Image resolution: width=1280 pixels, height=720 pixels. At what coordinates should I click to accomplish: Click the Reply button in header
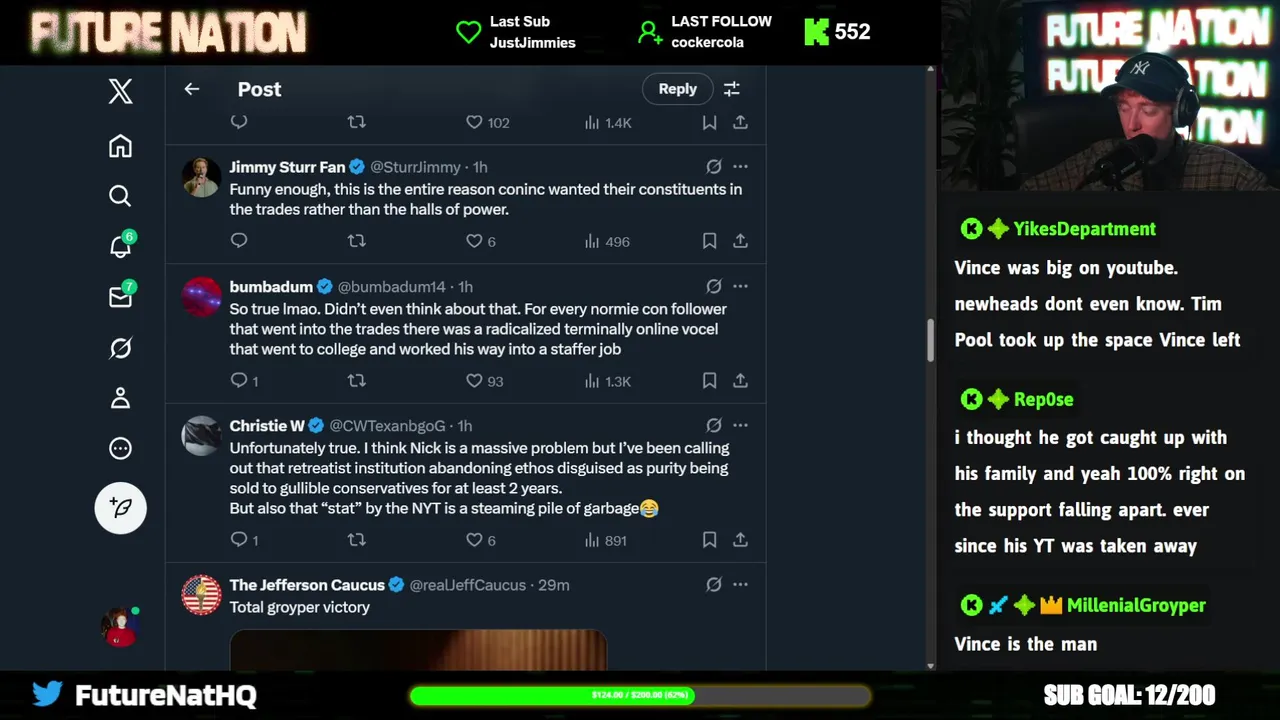(677, 89)
